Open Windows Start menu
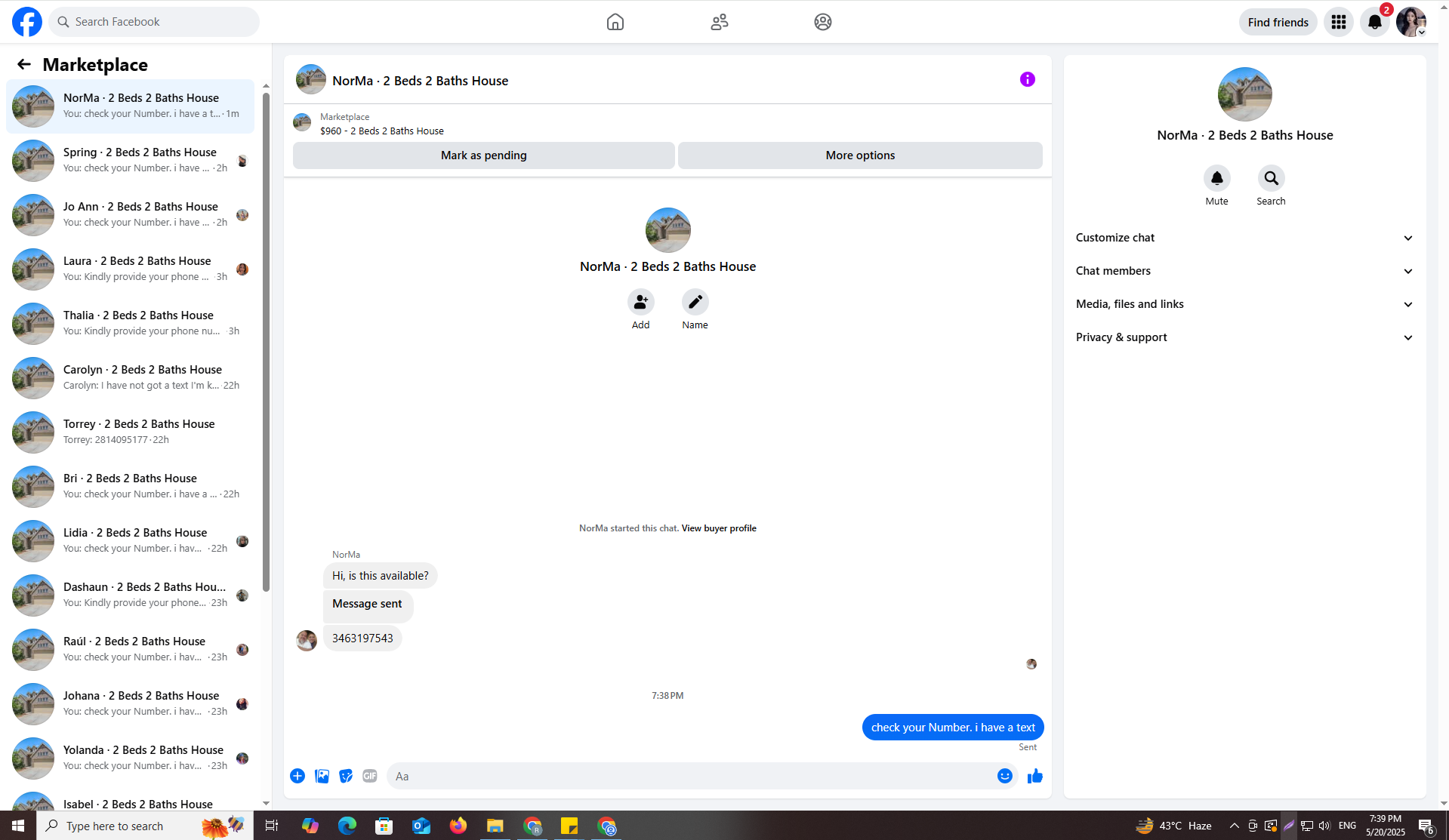Image resolution: width=1449 pixels, height=840 pixels. [18, 826]
